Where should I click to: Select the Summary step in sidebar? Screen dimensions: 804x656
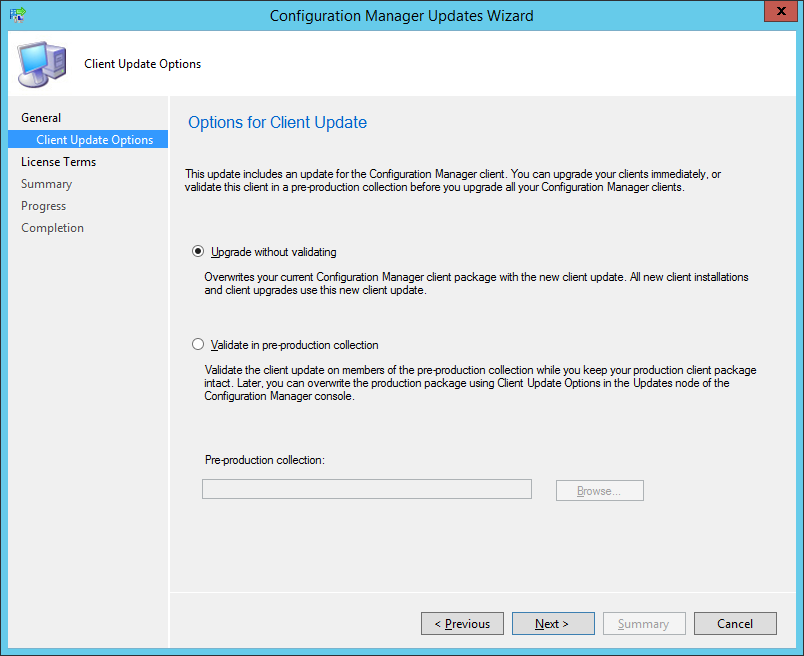[x=46, y=184]
